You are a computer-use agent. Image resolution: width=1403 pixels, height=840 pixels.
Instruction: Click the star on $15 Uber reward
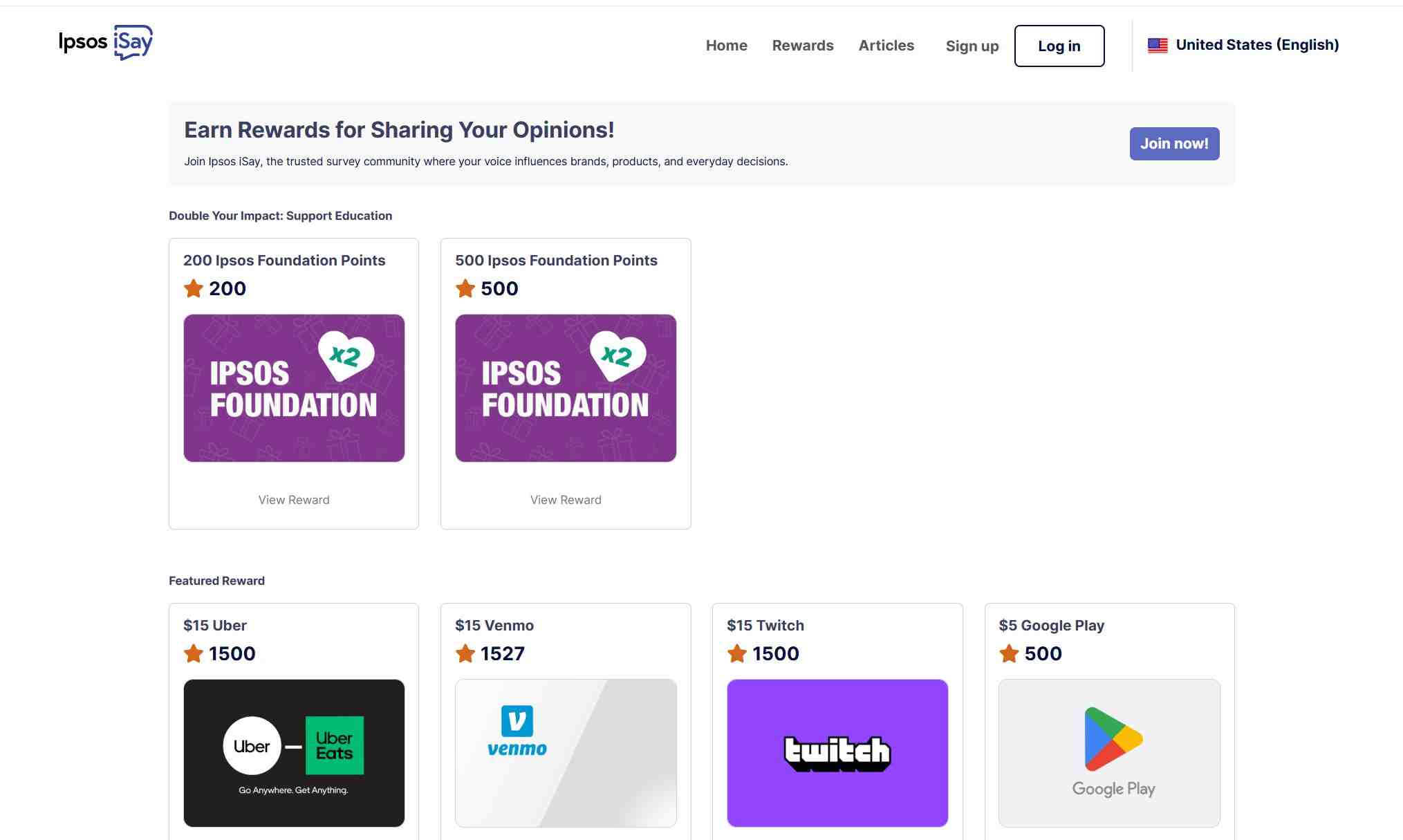click(x=194, y=653)
